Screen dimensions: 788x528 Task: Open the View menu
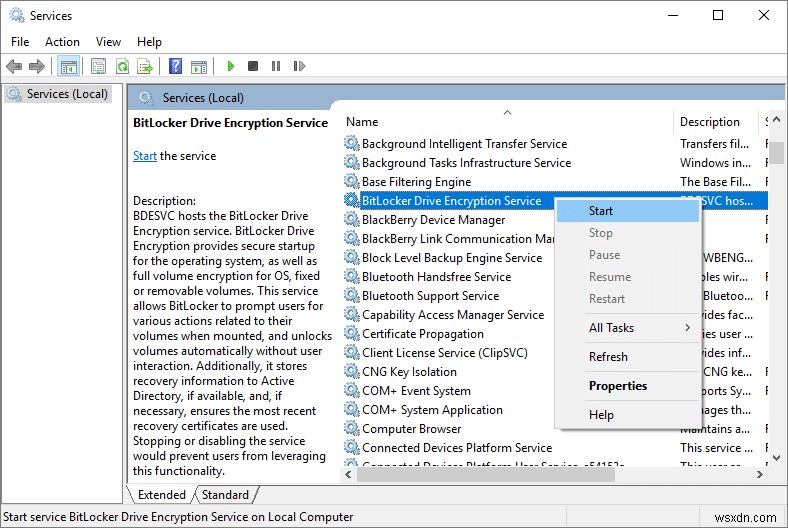pyautogui.click(x=108, y=42)
